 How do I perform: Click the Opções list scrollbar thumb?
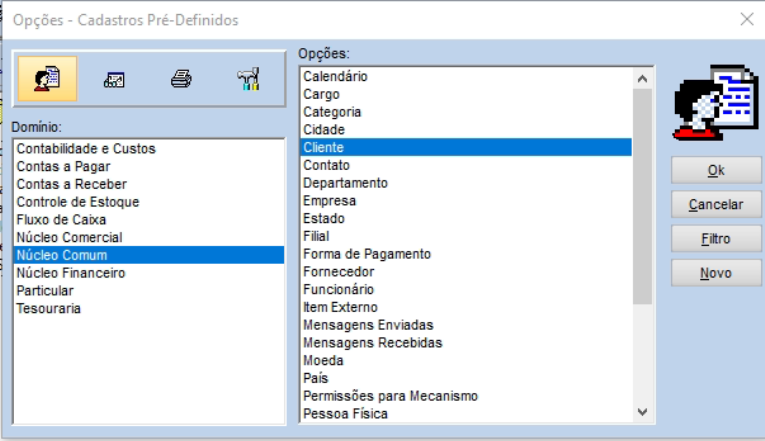(643, 196)
